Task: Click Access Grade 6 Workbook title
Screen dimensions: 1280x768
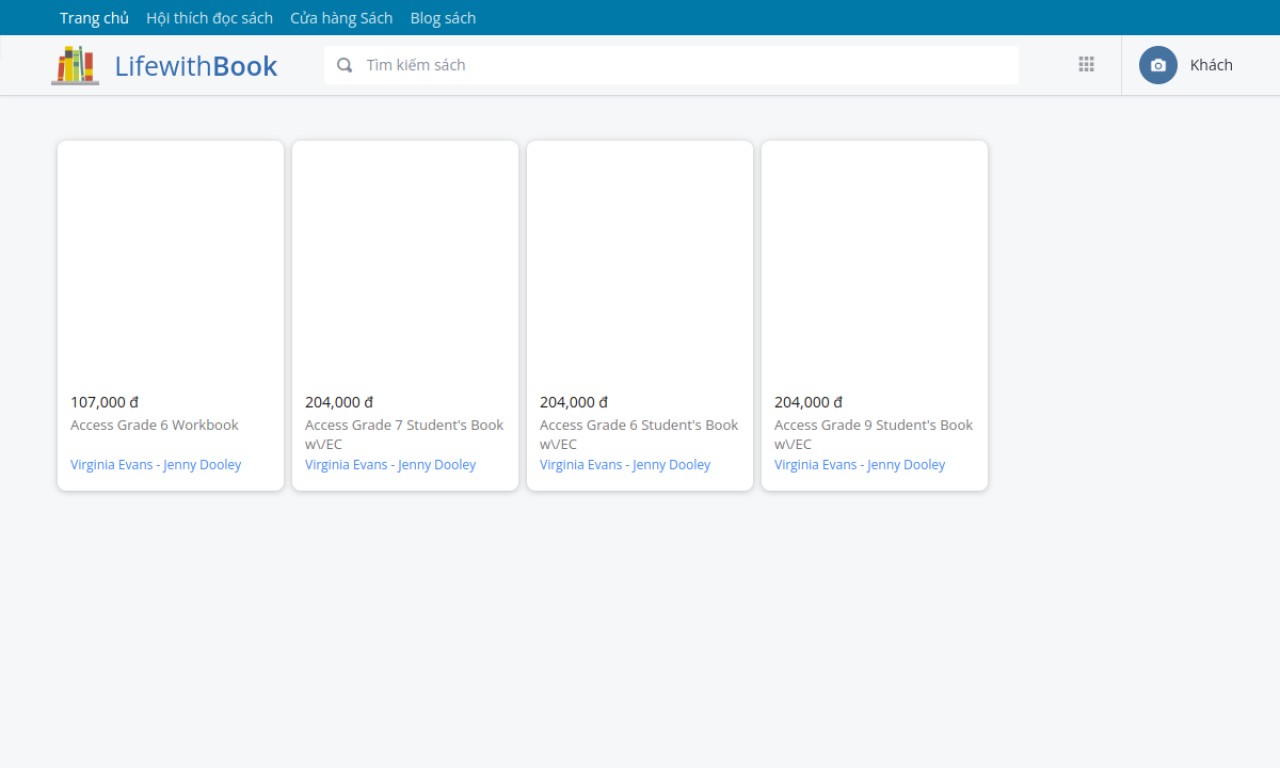Action: point(154,425)
